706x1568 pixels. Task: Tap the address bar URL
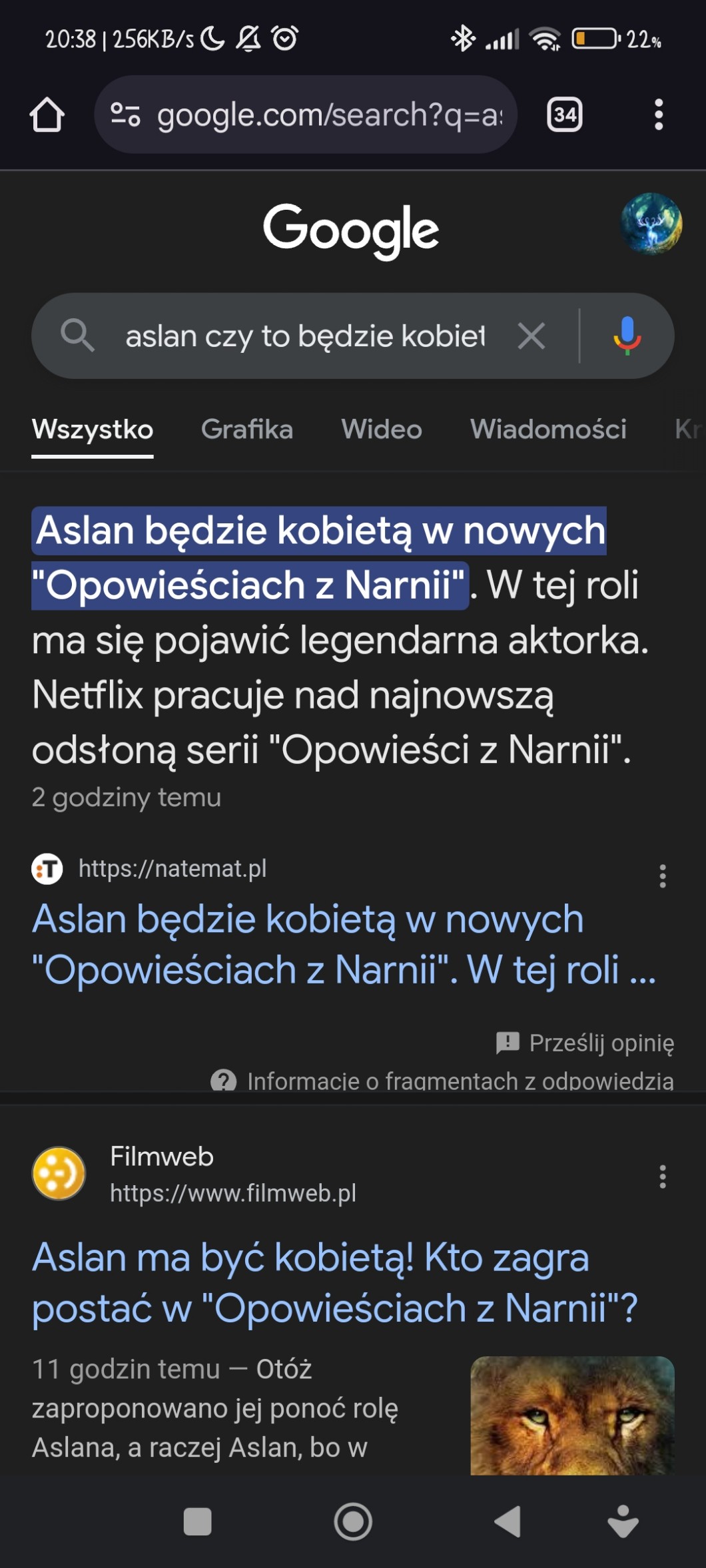click(329, 115)
